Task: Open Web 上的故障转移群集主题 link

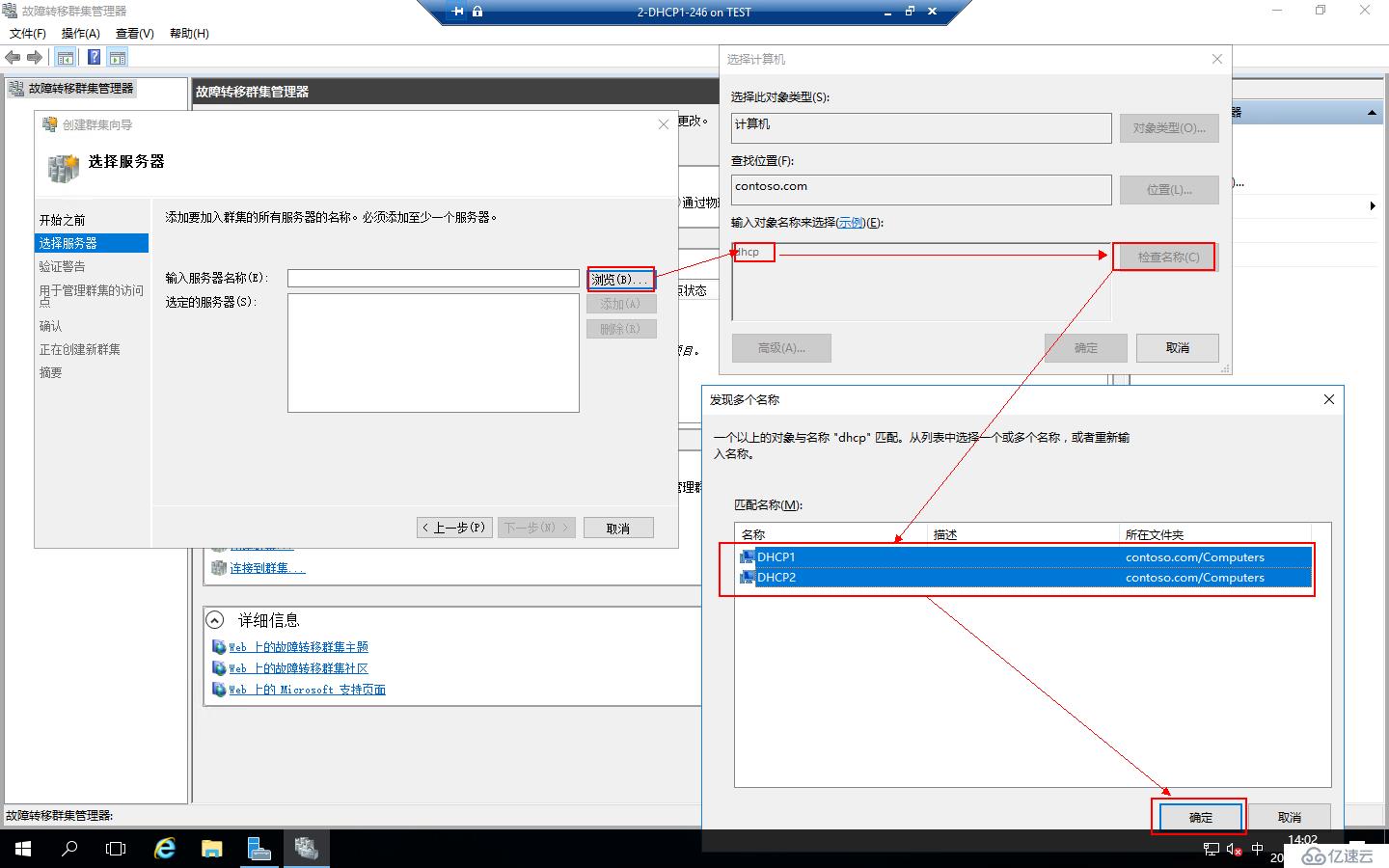Action: pos(298,647)
